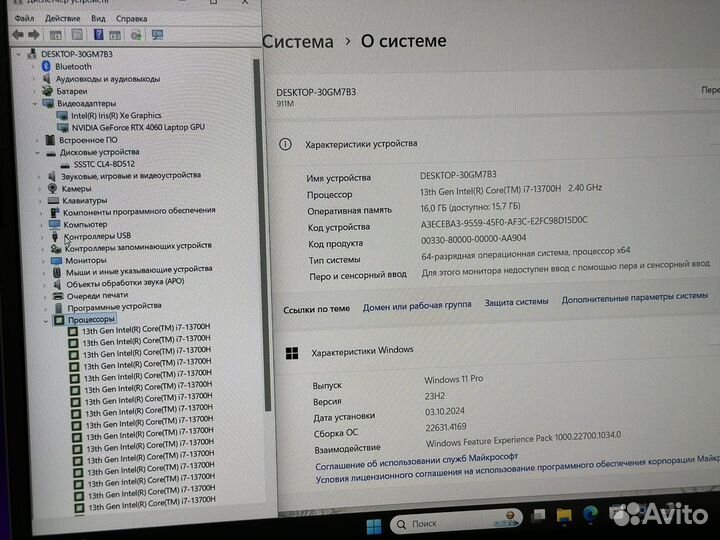Collapse the Дисковые устройства node arrow
720x540 pixels.
pyautogui.click(x=38, y=152)
